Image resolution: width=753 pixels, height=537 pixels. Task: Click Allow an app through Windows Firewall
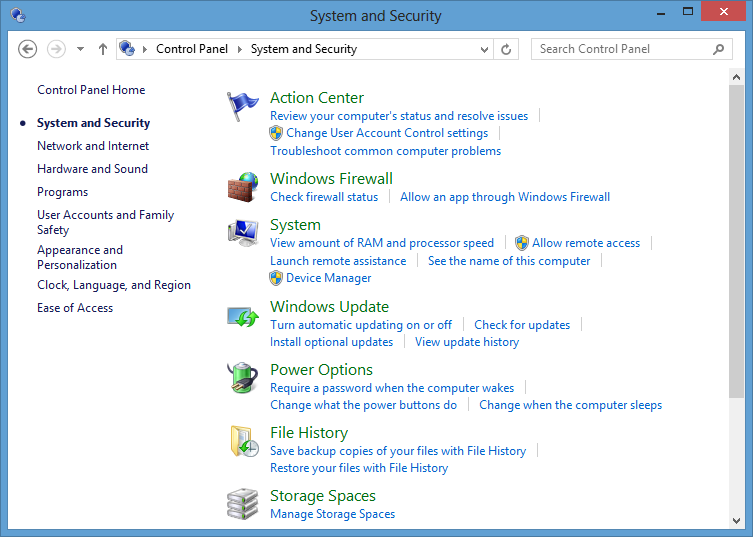tap(505, 197)
